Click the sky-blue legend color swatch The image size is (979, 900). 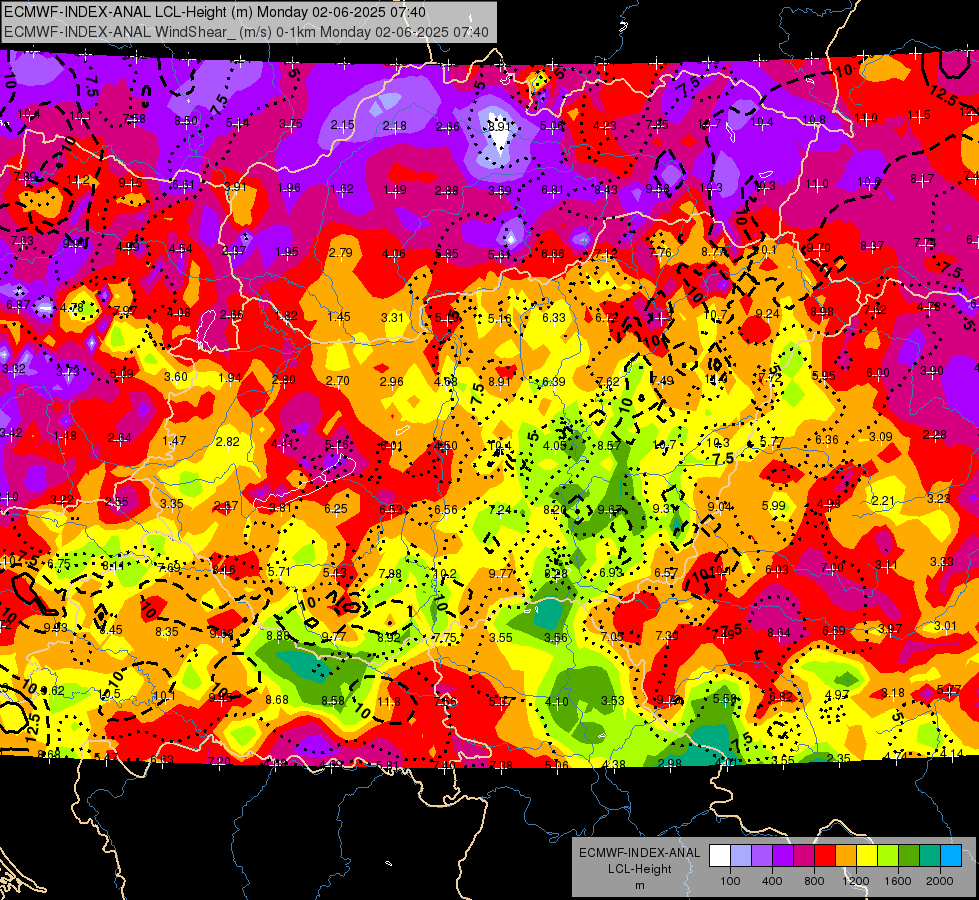coord(951,856)
